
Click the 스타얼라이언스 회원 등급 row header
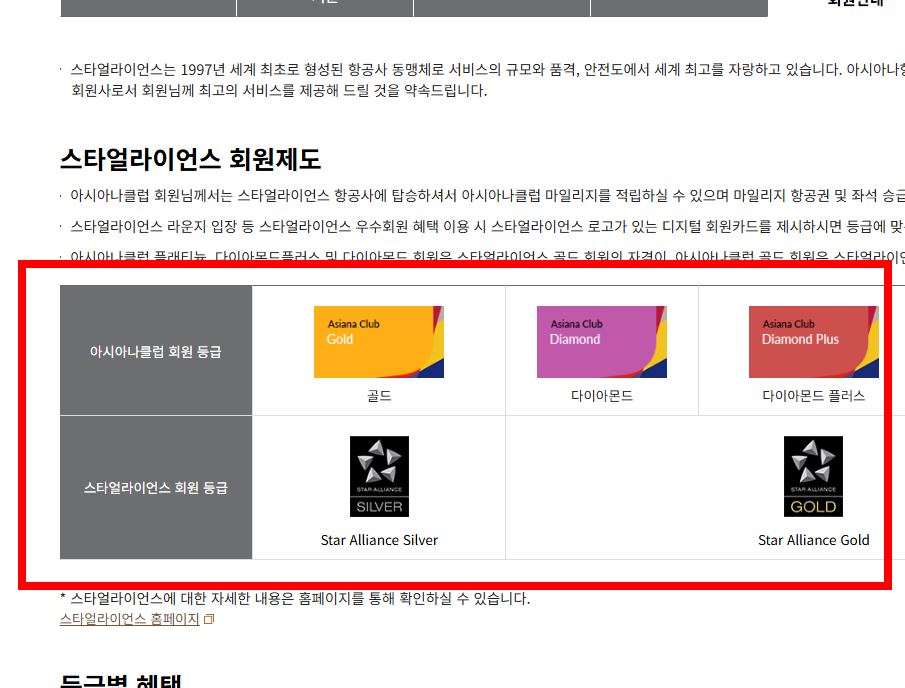tap(156, 488)
